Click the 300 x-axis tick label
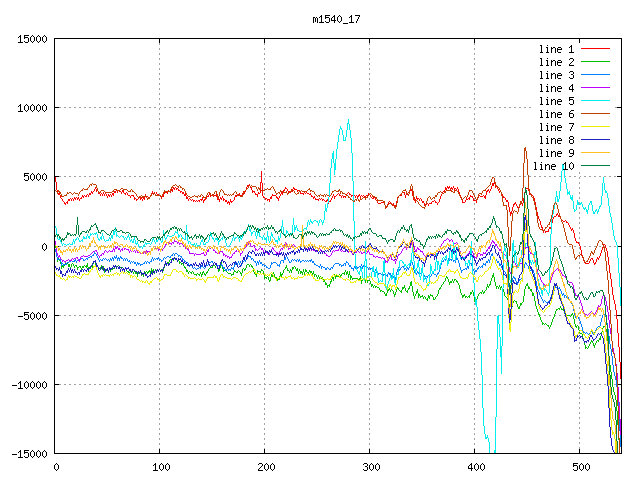 [369, 467]
